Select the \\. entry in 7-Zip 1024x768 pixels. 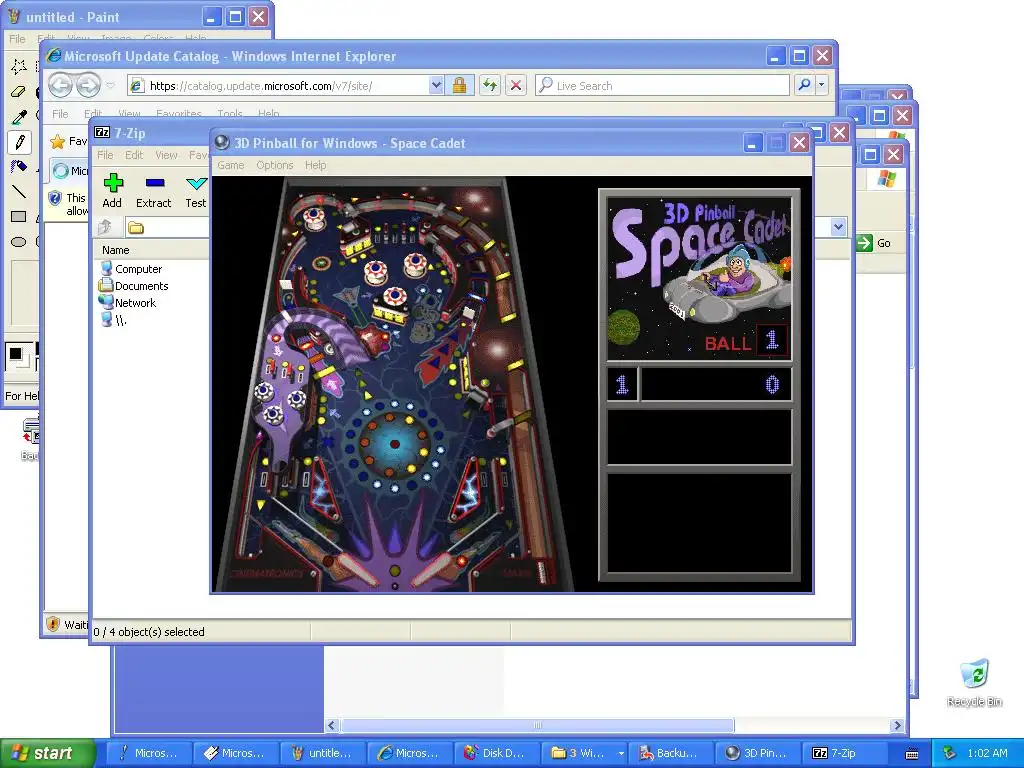[x=114, y=319]
